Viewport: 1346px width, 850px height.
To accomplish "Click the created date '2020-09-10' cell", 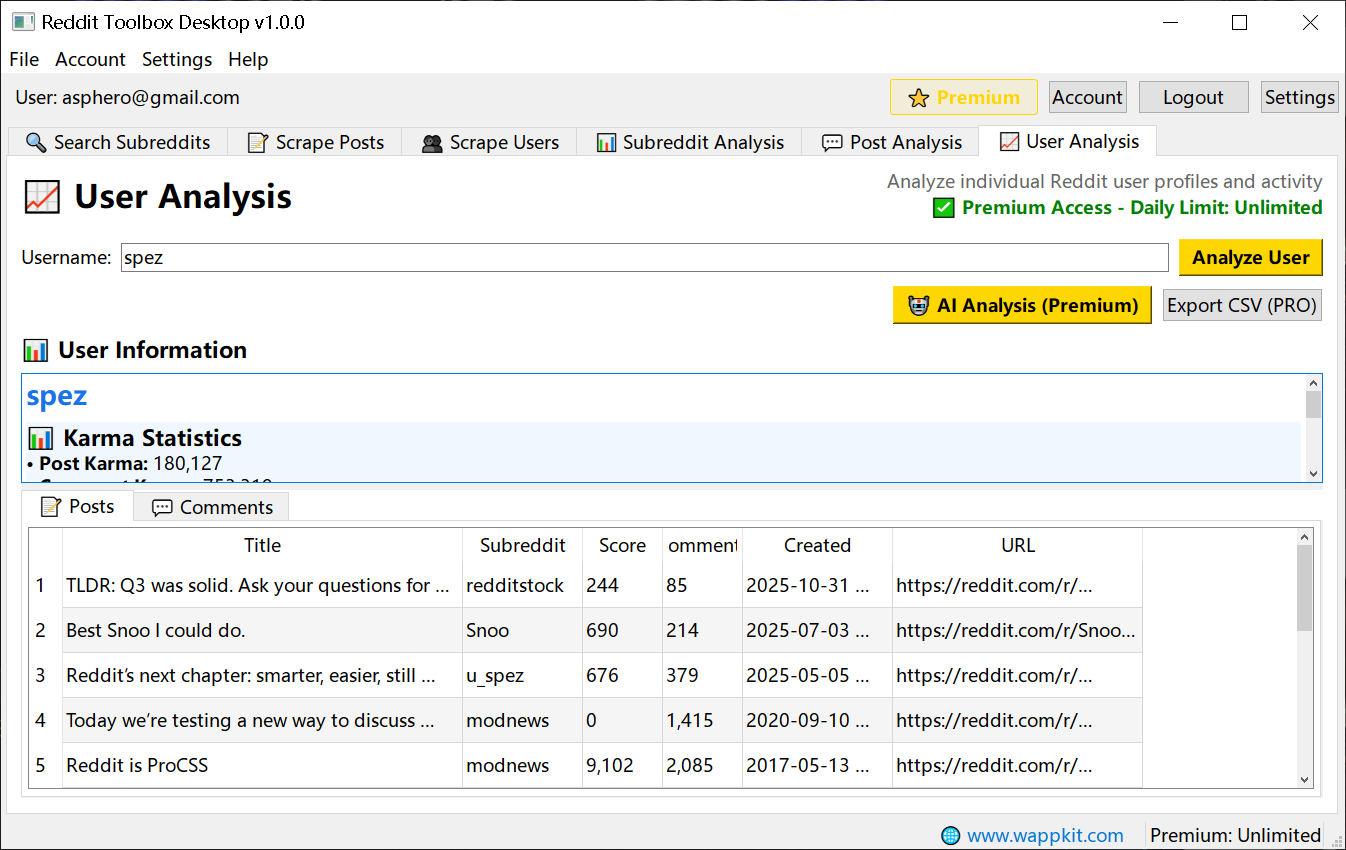I will coord(818,720).
